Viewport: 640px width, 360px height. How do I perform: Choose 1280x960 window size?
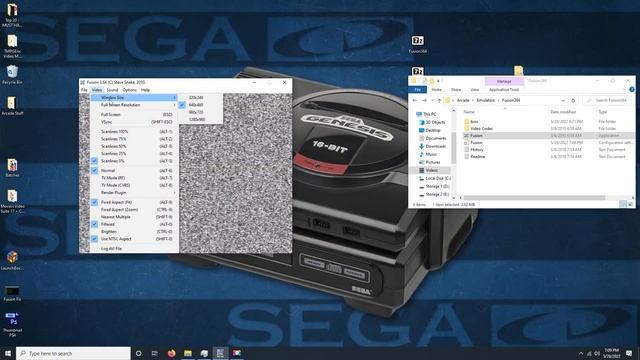point(201,120)
